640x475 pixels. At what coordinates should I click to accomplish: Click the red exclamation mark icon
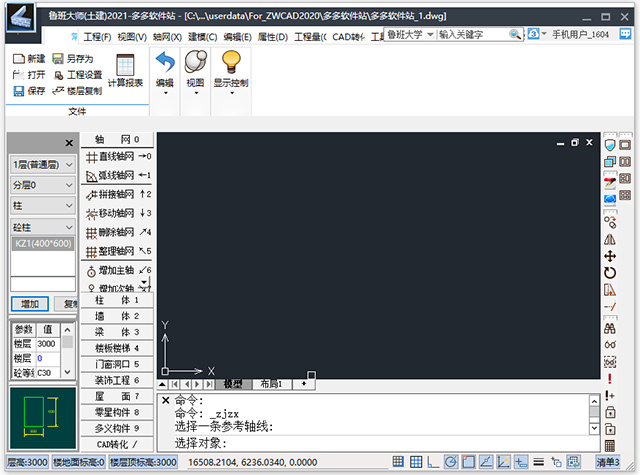click(610, 379)
